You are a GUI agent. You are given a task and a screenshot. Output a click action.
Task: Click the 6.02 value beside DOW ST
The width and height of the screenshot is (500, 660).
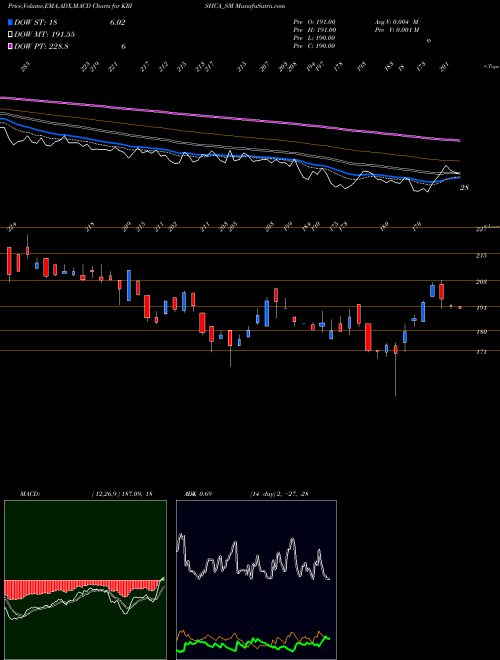(117, 22)
